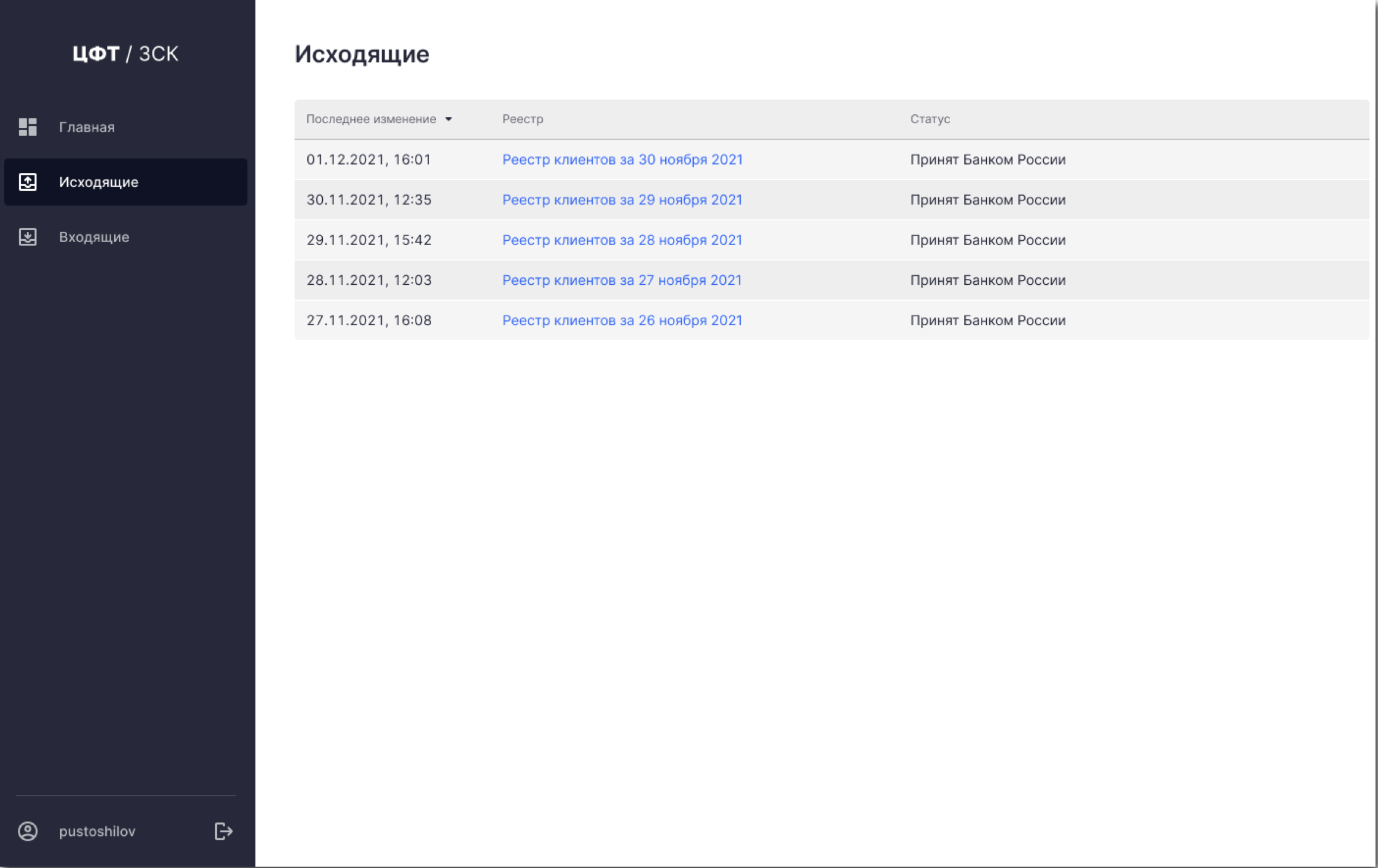This screenshot has height=868, width=1378.
Task: Open Реестр клиентов за 28 ноября 2021
Action: click(622, 240)
